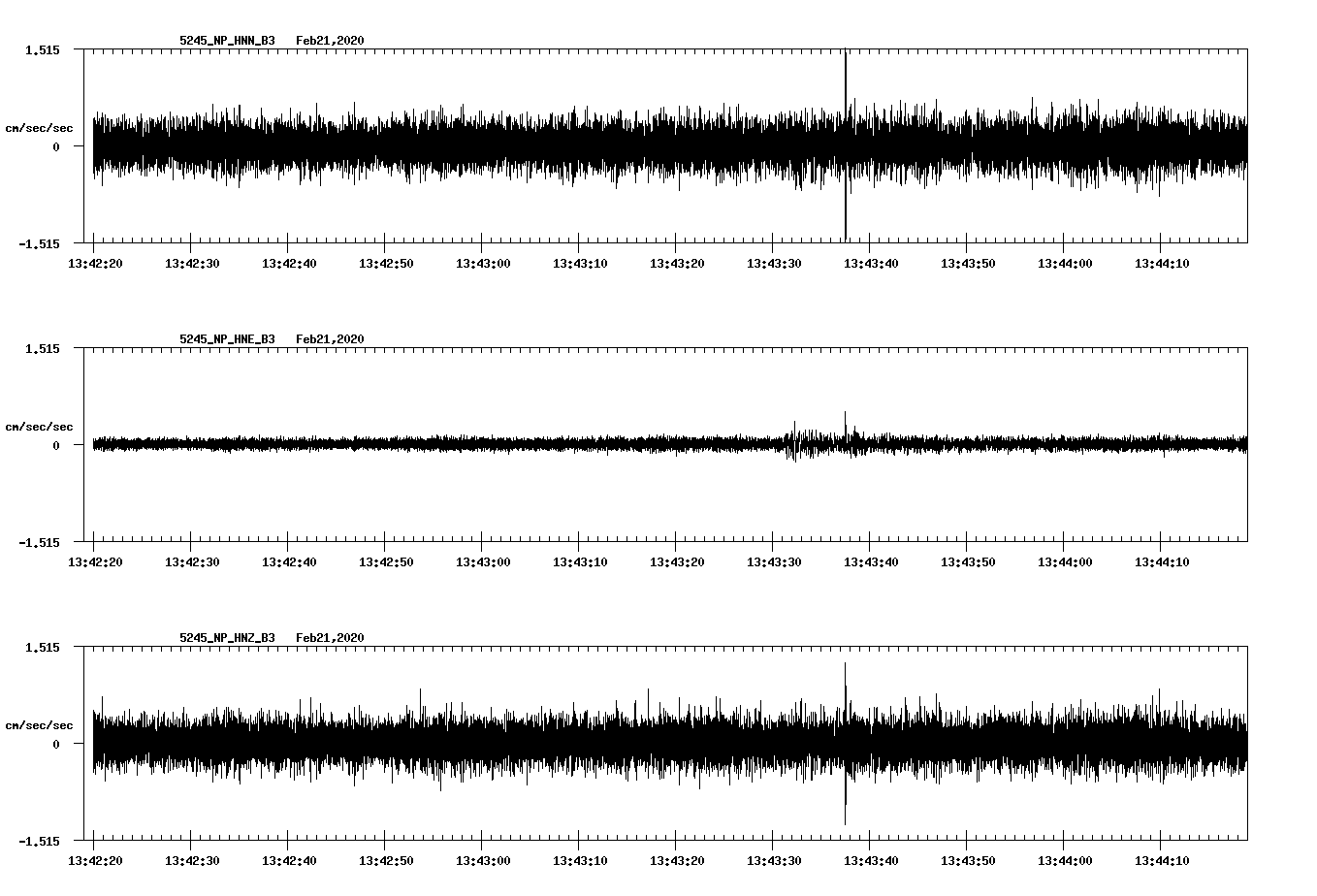Click the 5245_NP_HNZ_B3 plot title
1317x896 pixels.
point(227,638)
